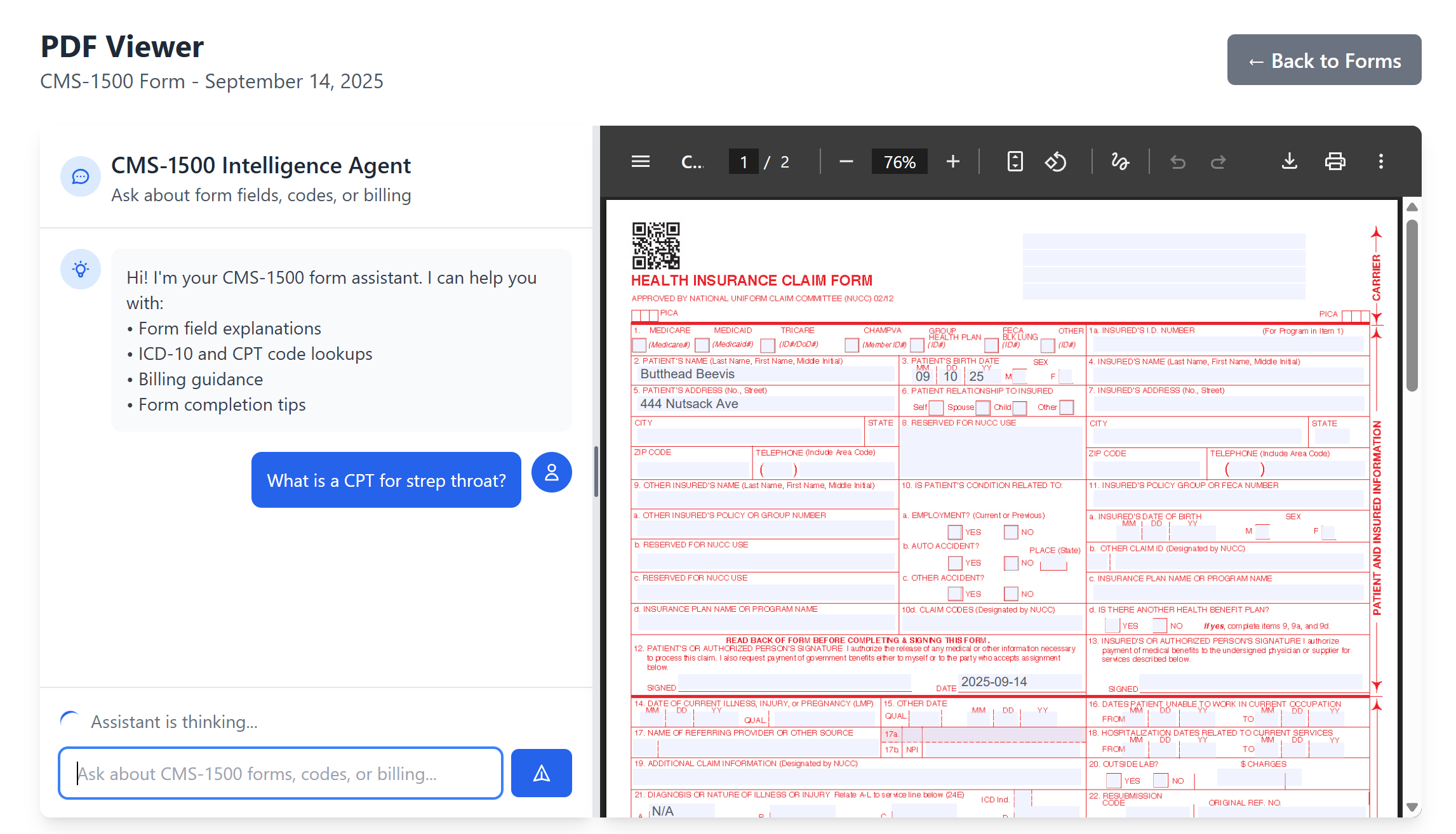Image resolution: width=1456 pixels, height=834 pixels.
Task: Print the CMS-1500 form
Action: [x=1335, y=162]
